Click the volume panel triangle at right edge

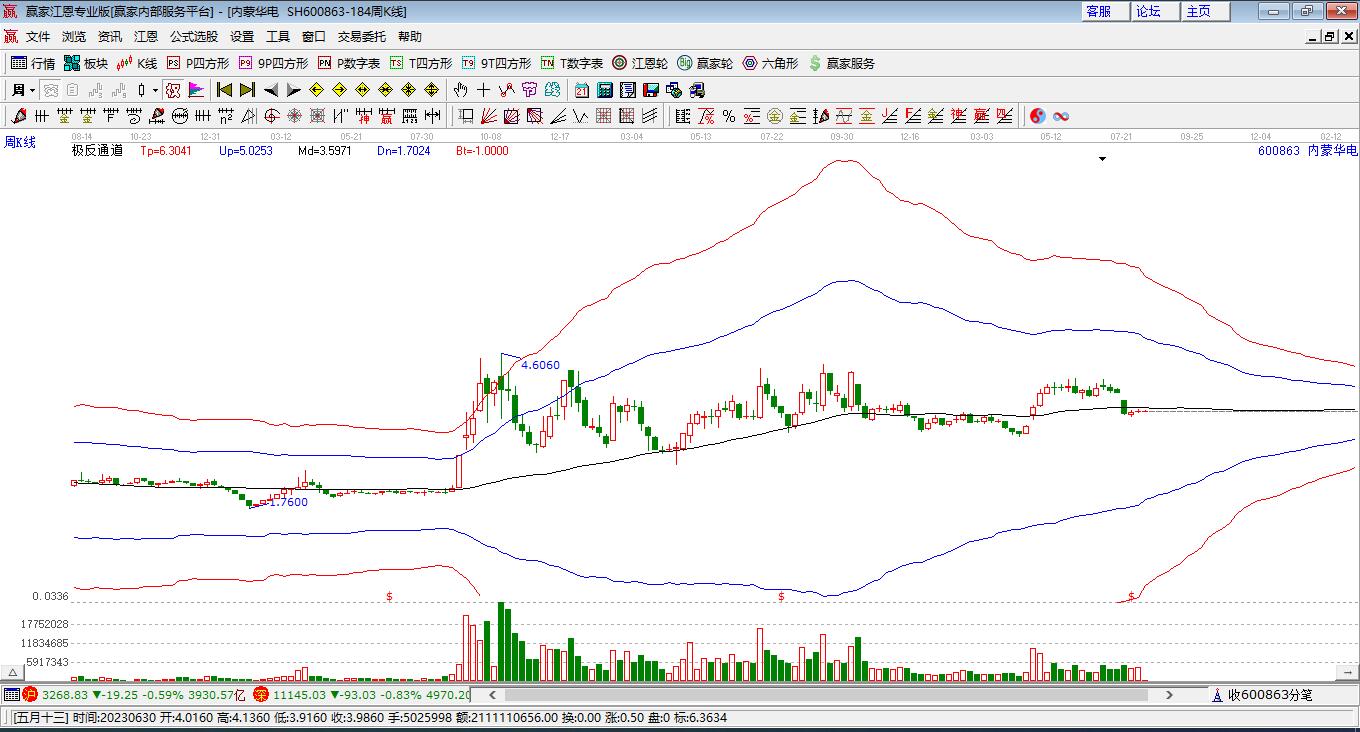pos(1348,673)
